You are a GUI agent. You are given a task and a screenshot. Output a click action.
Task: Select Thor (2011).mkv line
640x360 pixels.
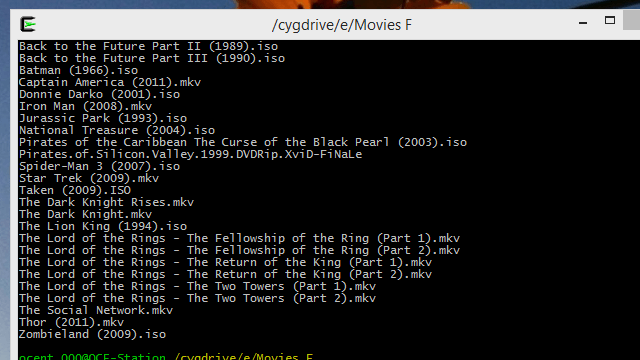[71, 322]
